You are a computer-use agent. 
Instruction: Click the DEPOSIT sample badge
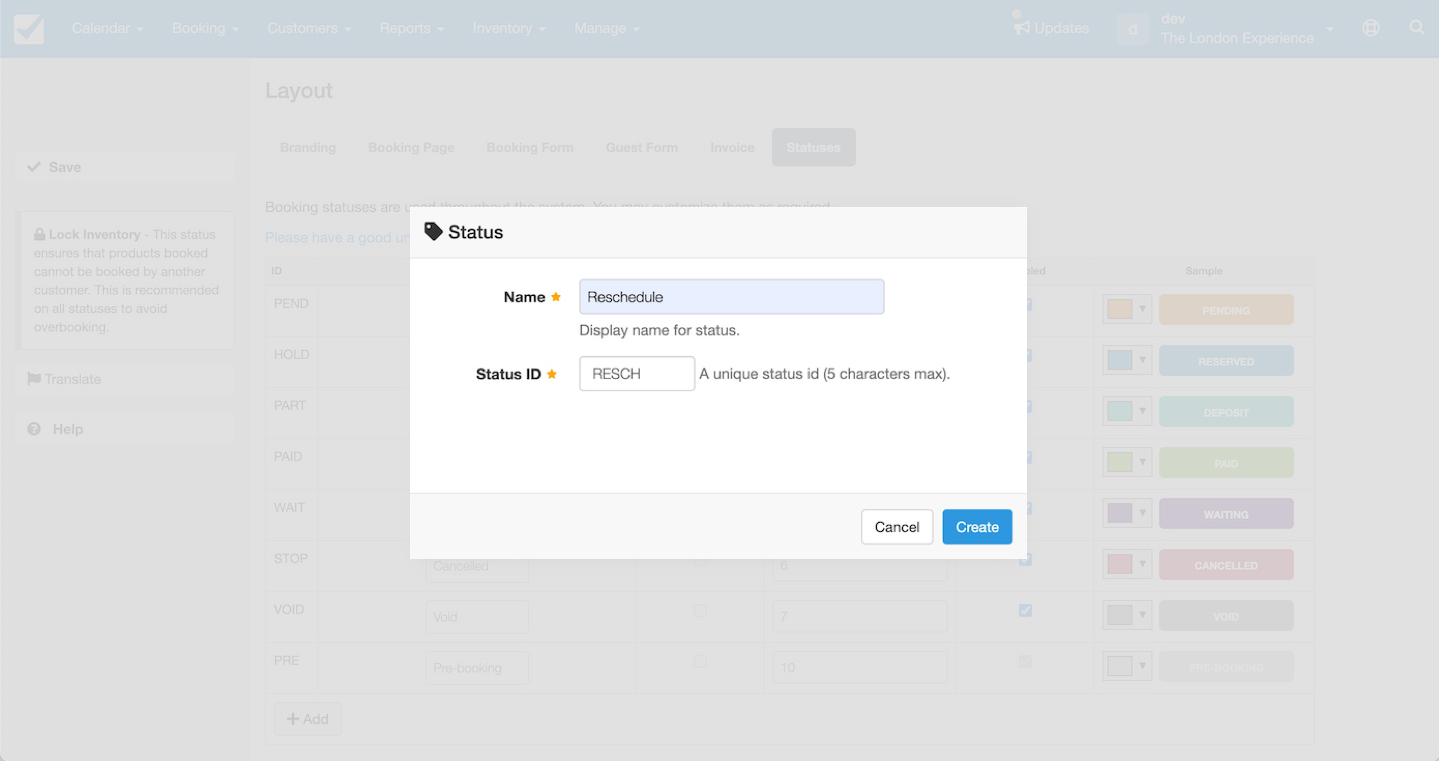[x=1226, y=412]
